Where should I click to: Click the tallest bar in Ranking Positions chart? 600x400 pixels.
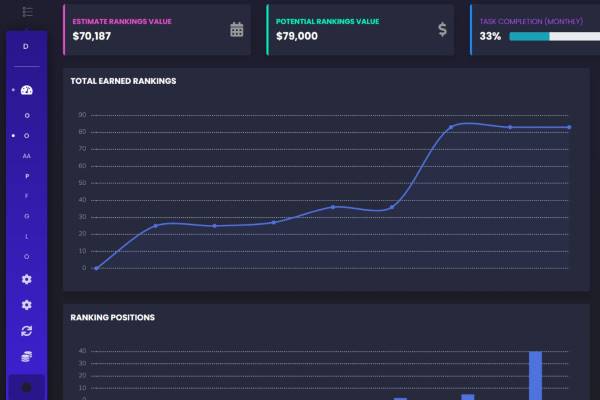coord(535,375)
